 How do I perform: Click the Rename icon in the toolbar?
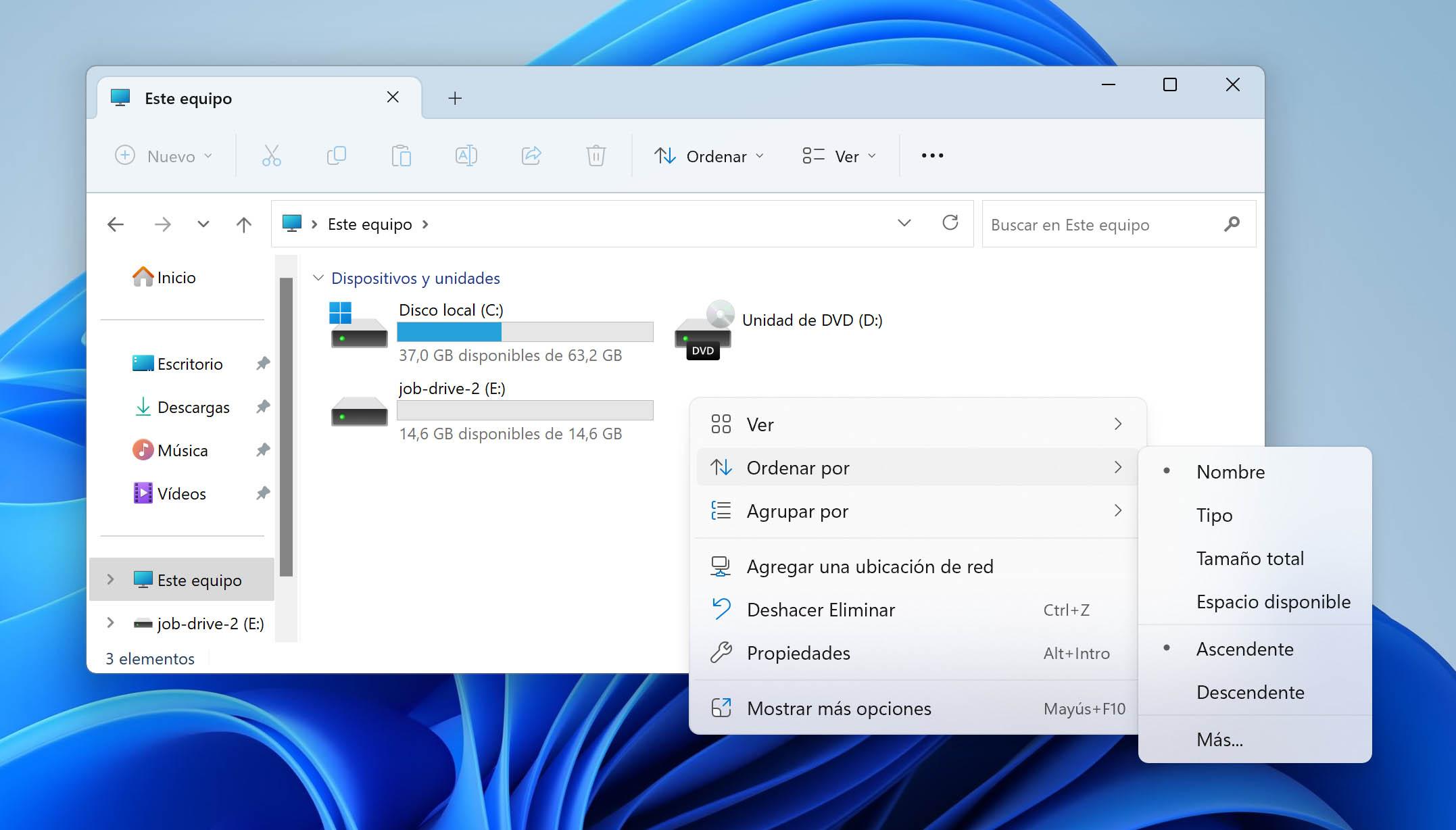pyautogui.click(x=466, y=155)
